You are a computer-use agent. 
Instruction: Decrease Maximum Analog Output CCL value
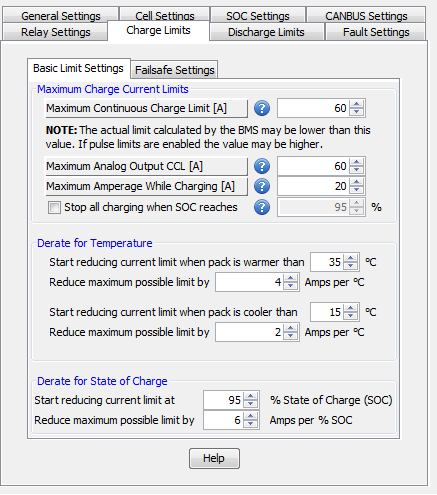point(357,170)
